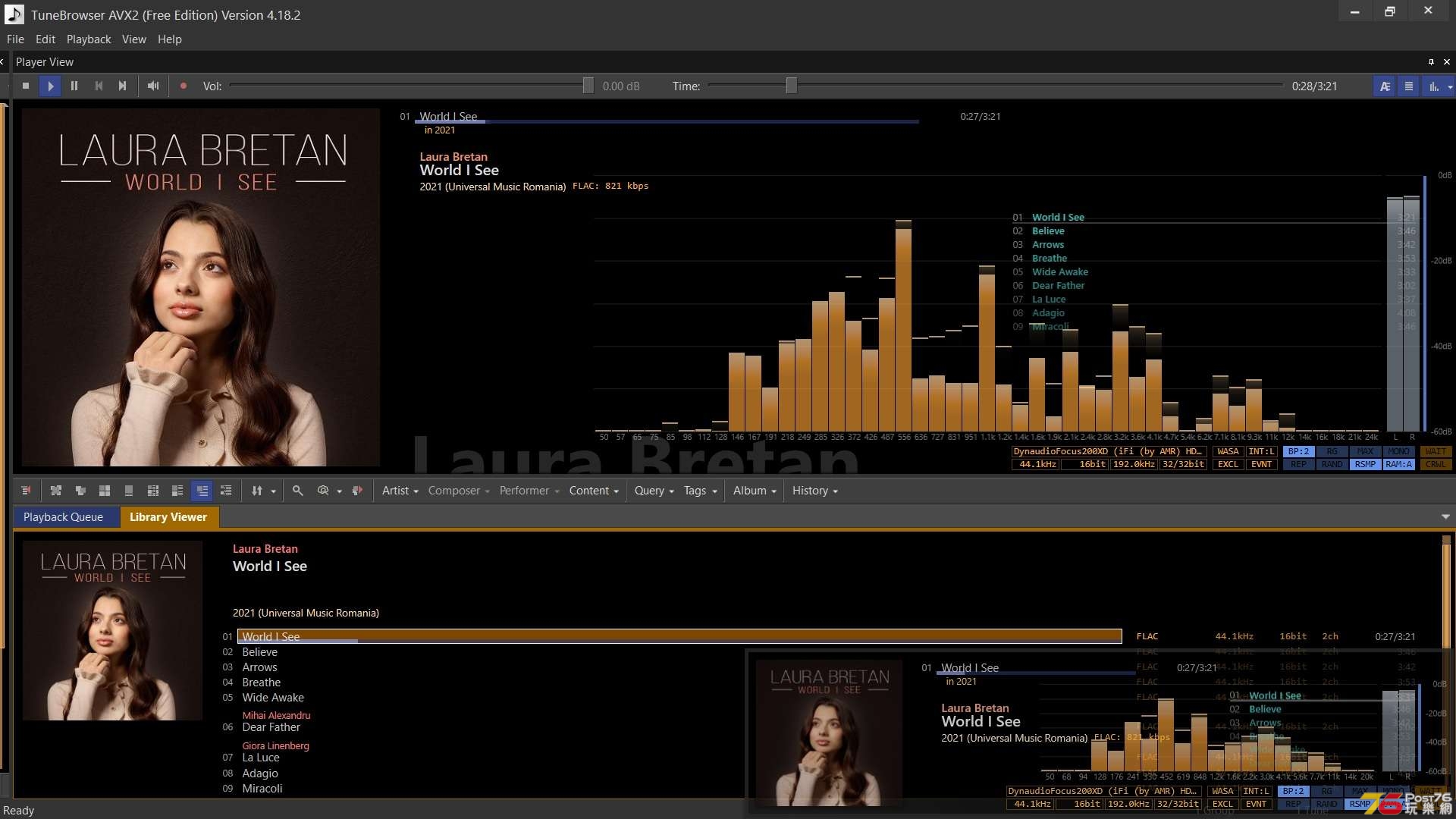
Task: Open the Content dropdown
Action: (x=594, y=491)
